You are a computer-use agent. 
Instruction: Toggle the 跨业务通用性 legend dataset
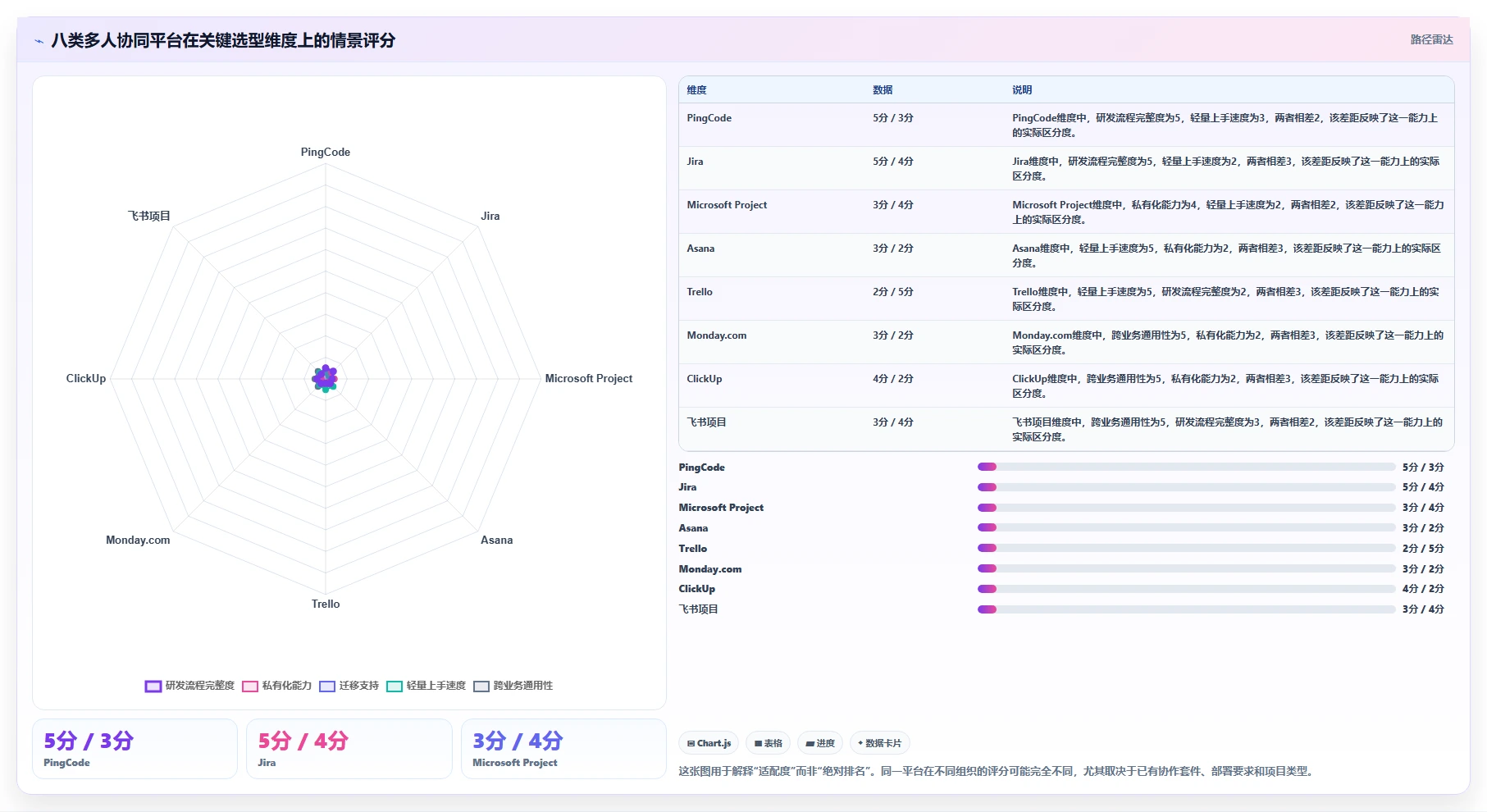point(513,686)
